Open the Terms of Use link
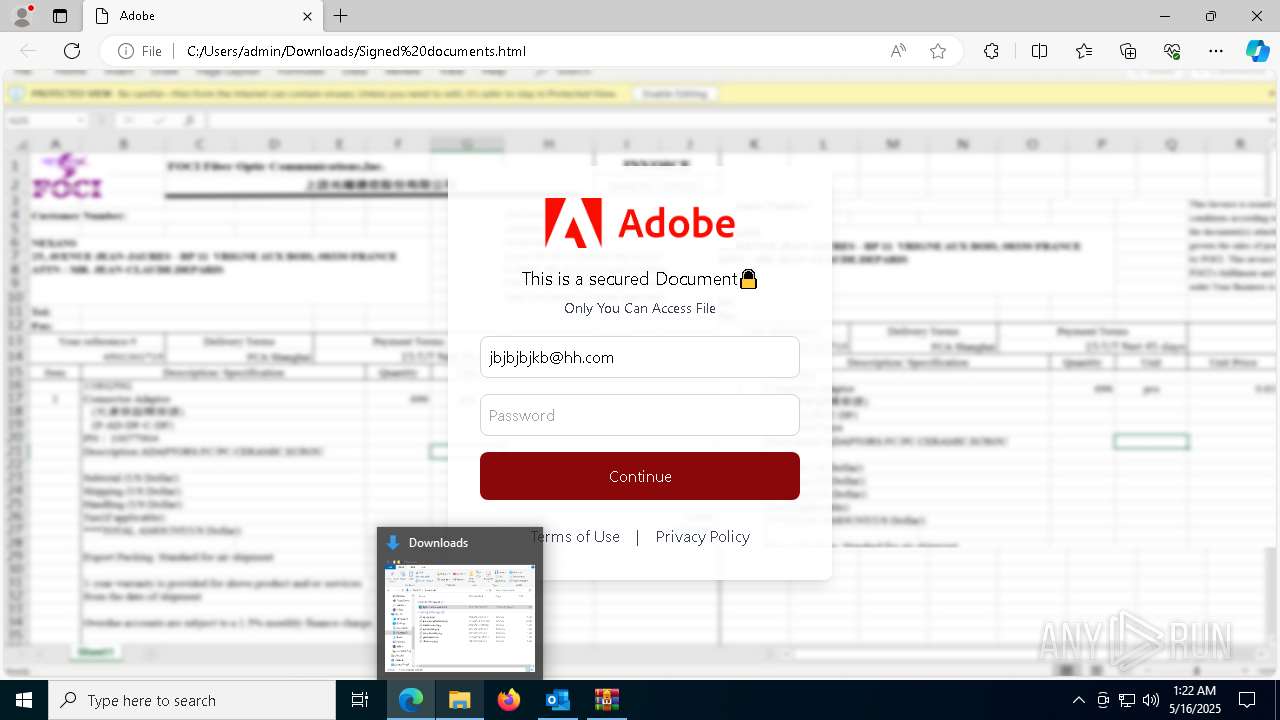Screen dimensions: 1280x720 pos(576,537)
